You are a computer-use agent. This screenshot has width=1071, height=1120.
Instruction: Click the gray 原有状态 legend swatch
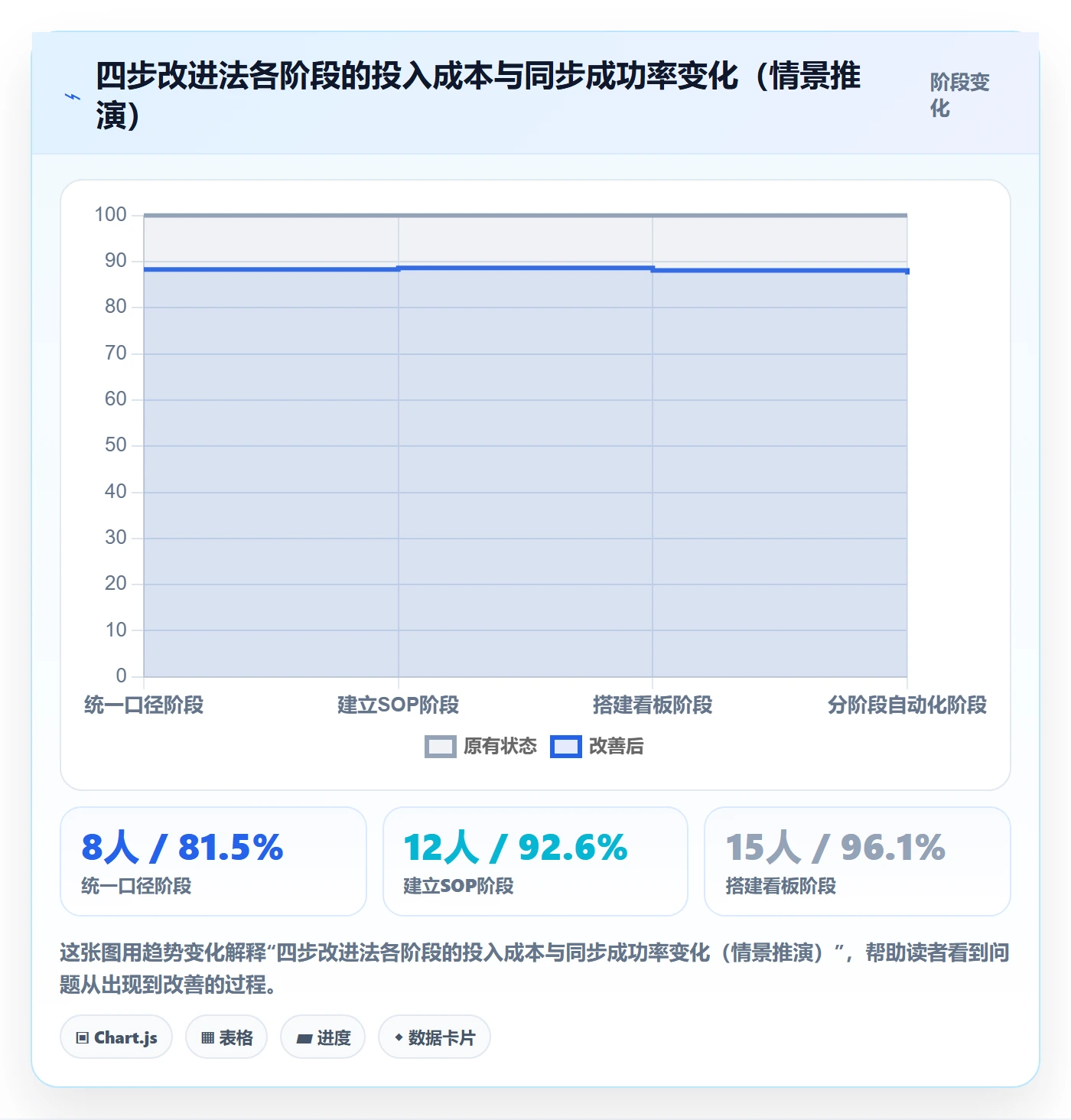(x=441, y=746)
